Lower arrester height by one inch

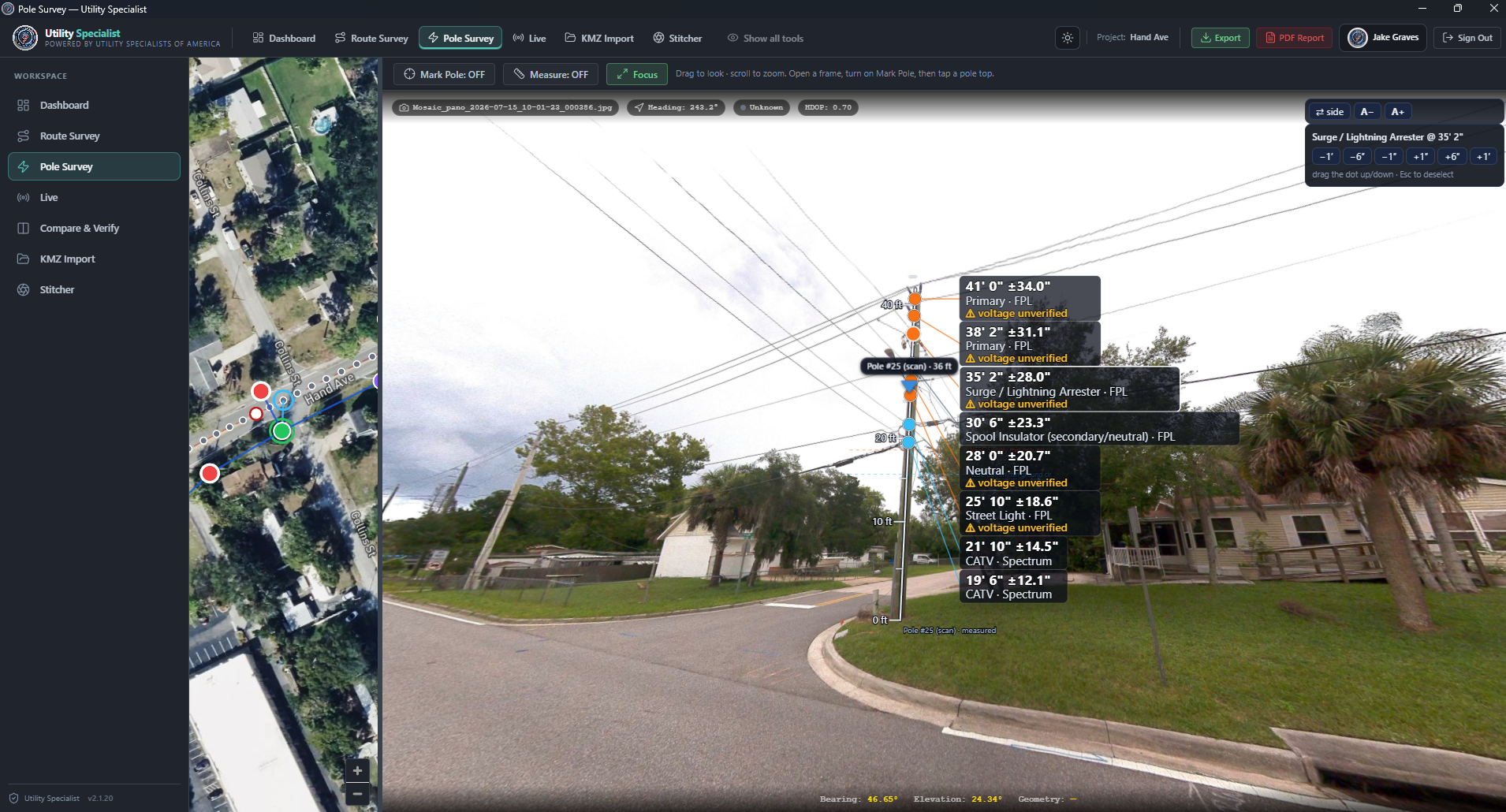click(1389, 156)
